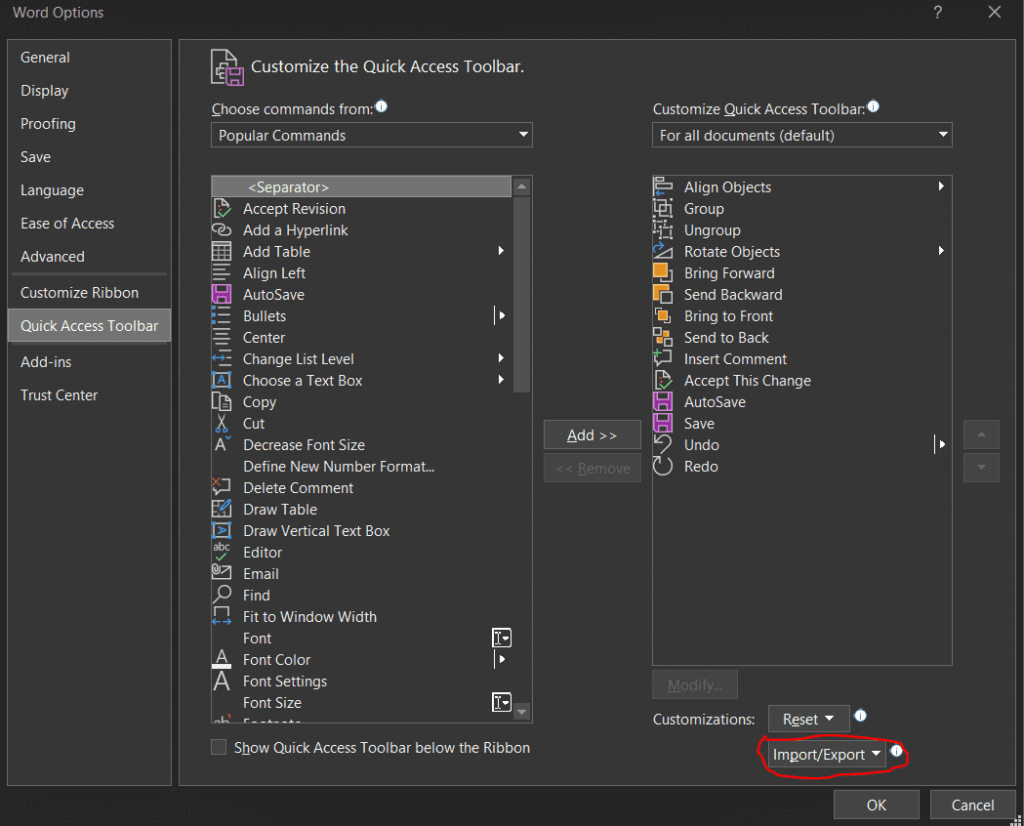Click the Ungroup icon in toolbar list

tap(663, 230)
